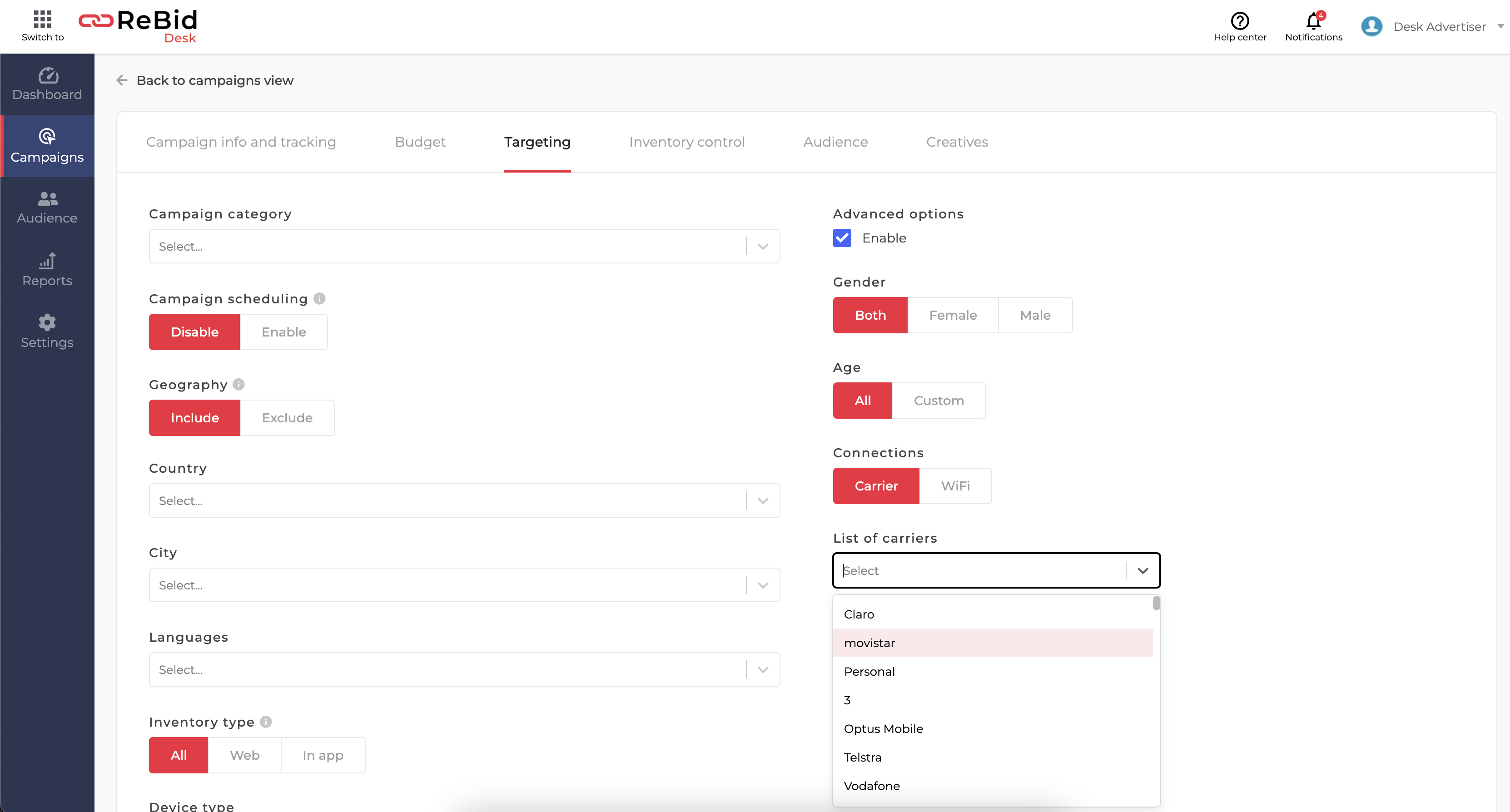Select WiFi connection type
Image resolution: width=1510 pixels, height=812 pixels.
click(955, 485)
